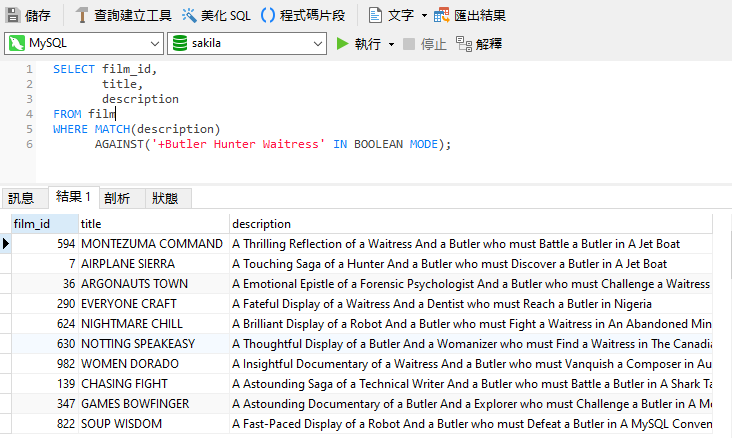The width and height of the screenshot is (732, 438).
Task: Select the MONTEZUMA COMMAND title cell
Action: pos(154,244)
